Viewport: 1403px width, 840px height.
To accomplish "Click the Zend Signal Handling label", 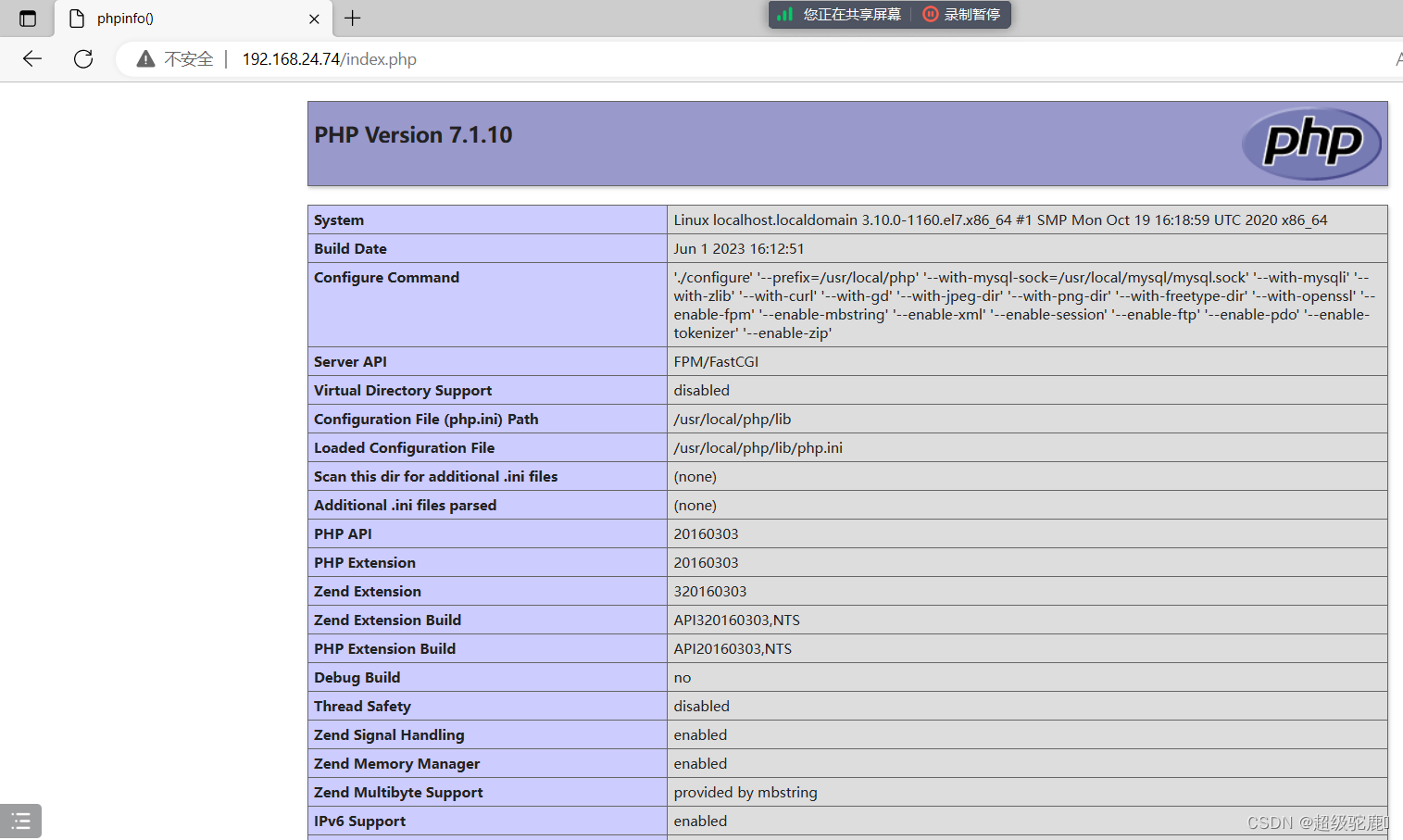I will pos(389,735).
